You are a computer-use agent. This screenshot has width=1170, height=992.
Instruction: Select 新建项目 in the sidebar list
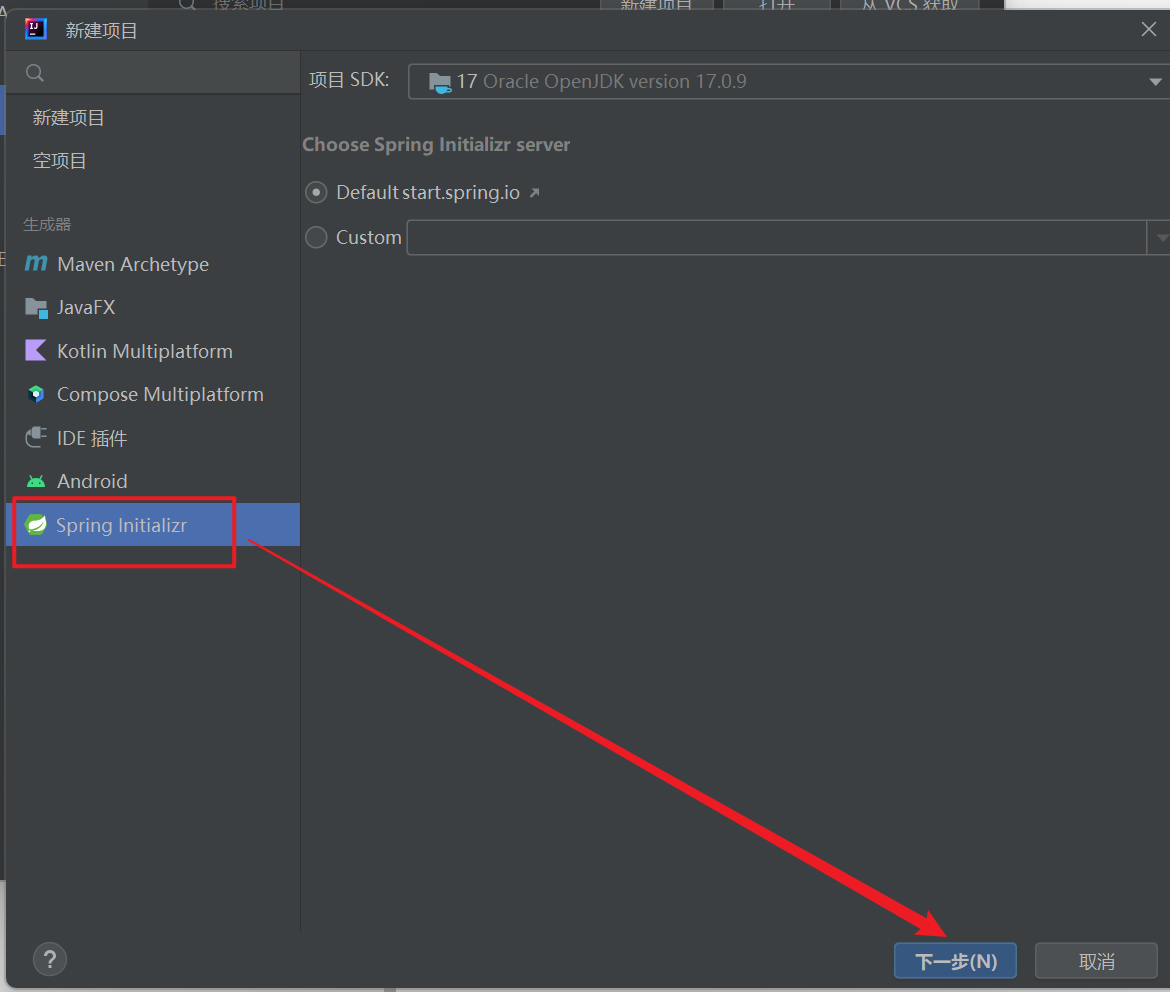pyautogui.click(x=152, y=118)
